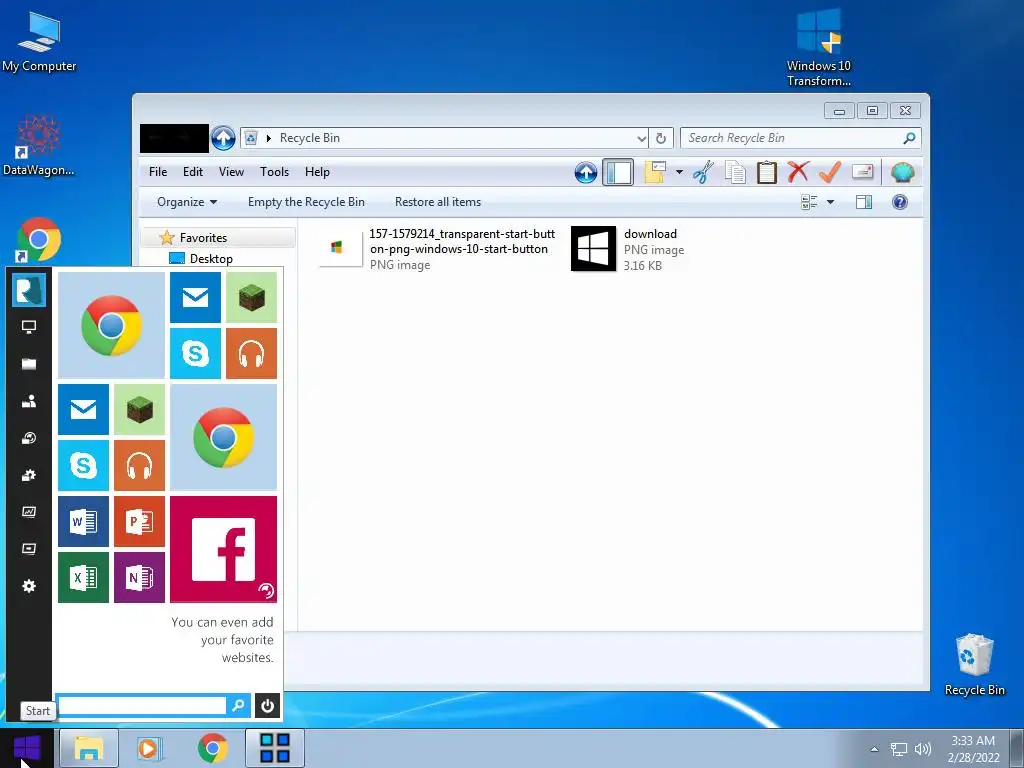The image size is (1024, 768).
Task: Open the PowerPoint tile in Start menu
Action: pos(139,521)
